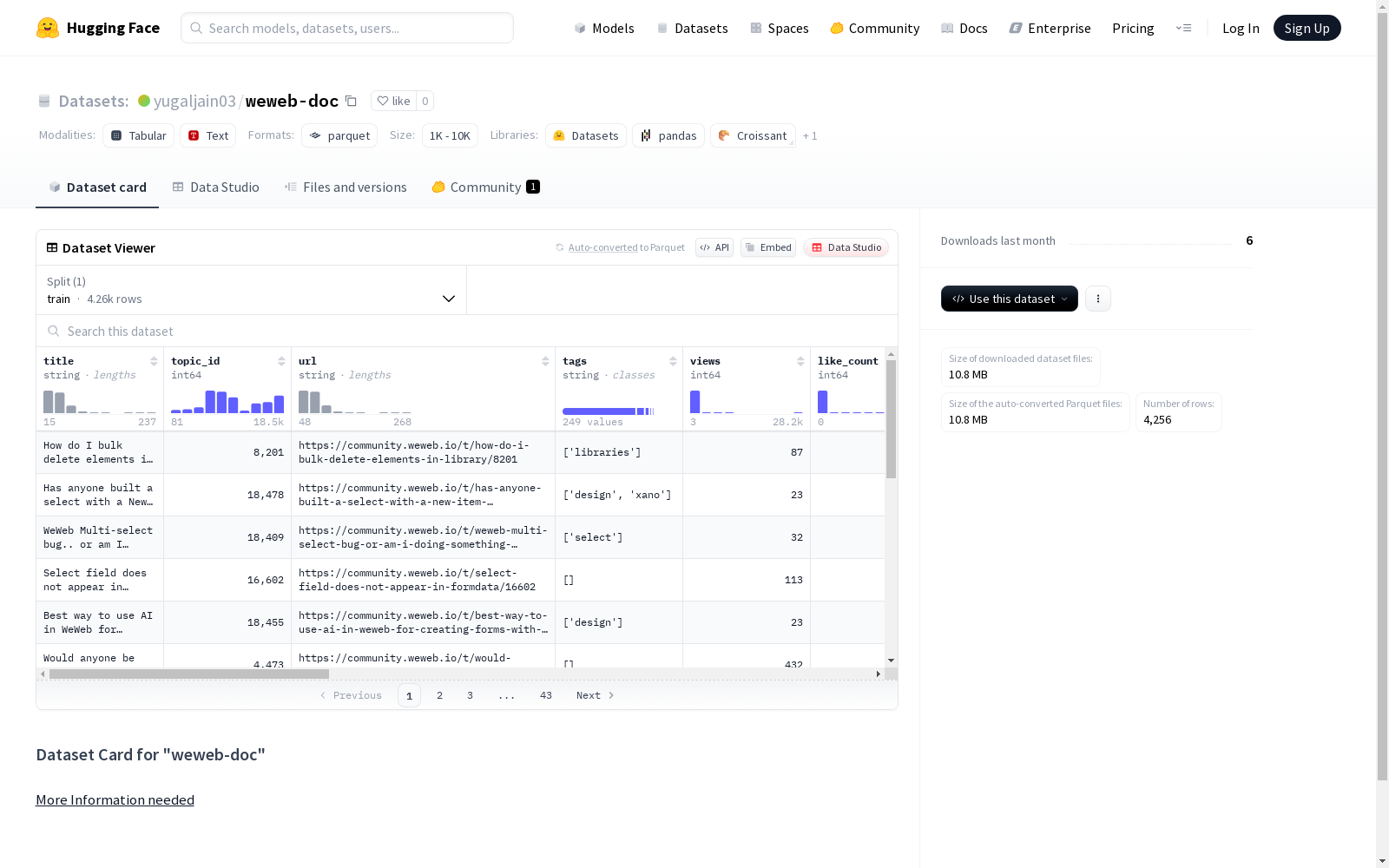Click the Datasets: breadcrumb label
The width and height of the screenshot is (1389, 868).
pyautogui.click(x=94, y=101)
